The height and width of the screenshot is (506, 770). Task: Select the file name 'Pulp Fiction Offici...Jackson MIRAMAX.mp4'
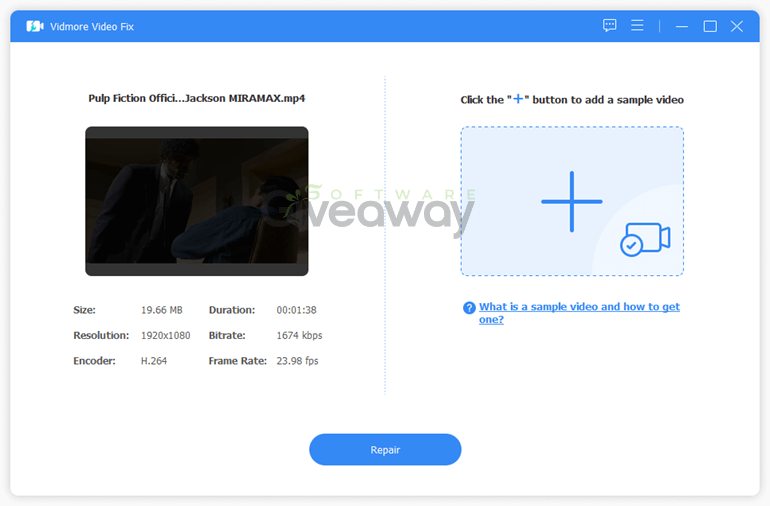[196, 98]
